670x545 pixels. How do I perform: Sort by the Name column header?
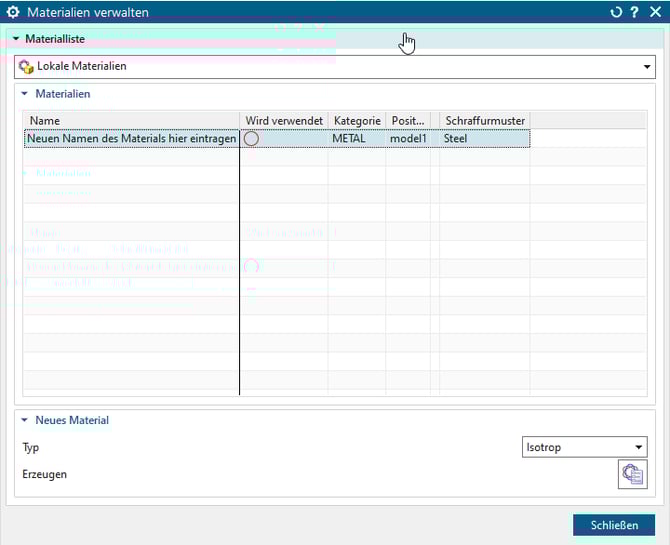click(132, 121)
